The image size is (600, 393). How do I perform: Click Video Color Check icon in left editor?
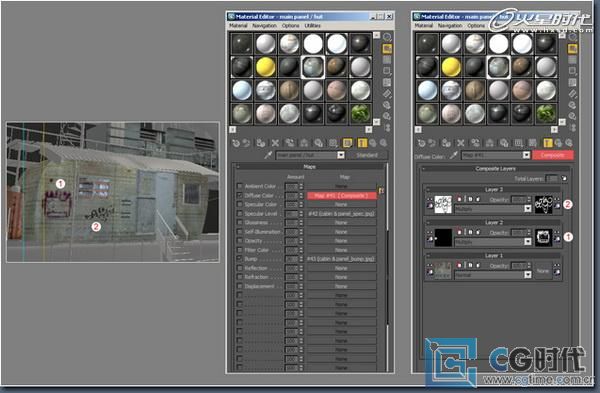pyautogui.click(x=387, y=82)
